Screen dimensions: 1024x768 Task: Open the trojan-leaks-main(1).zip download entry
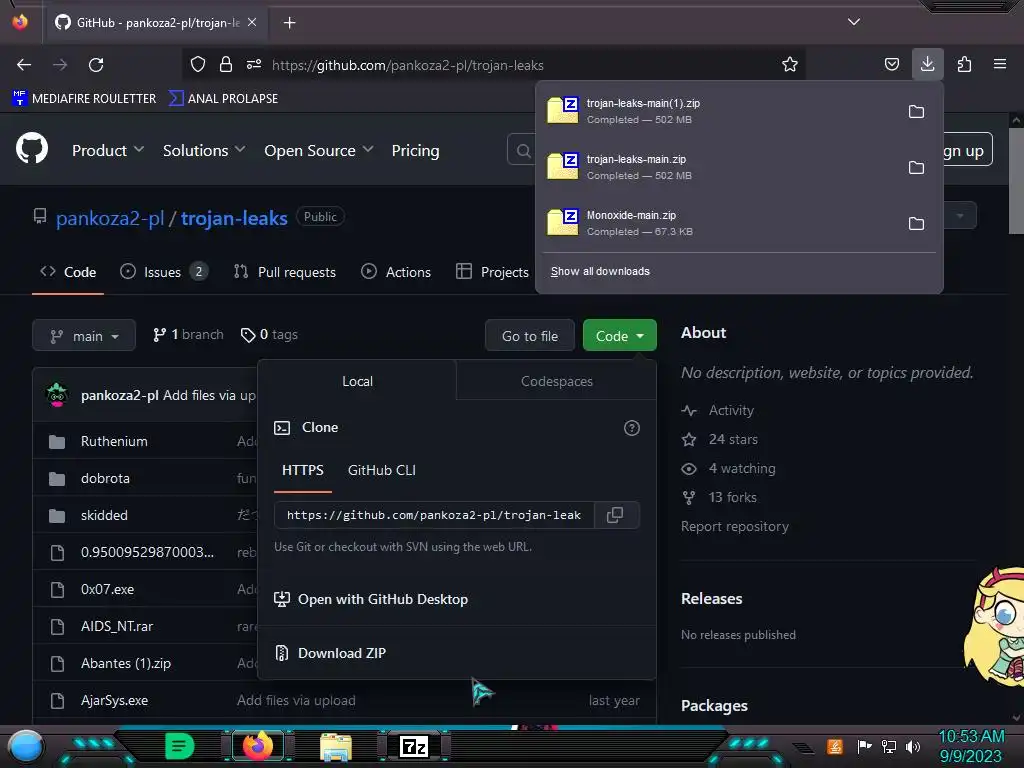pos(720,111)
